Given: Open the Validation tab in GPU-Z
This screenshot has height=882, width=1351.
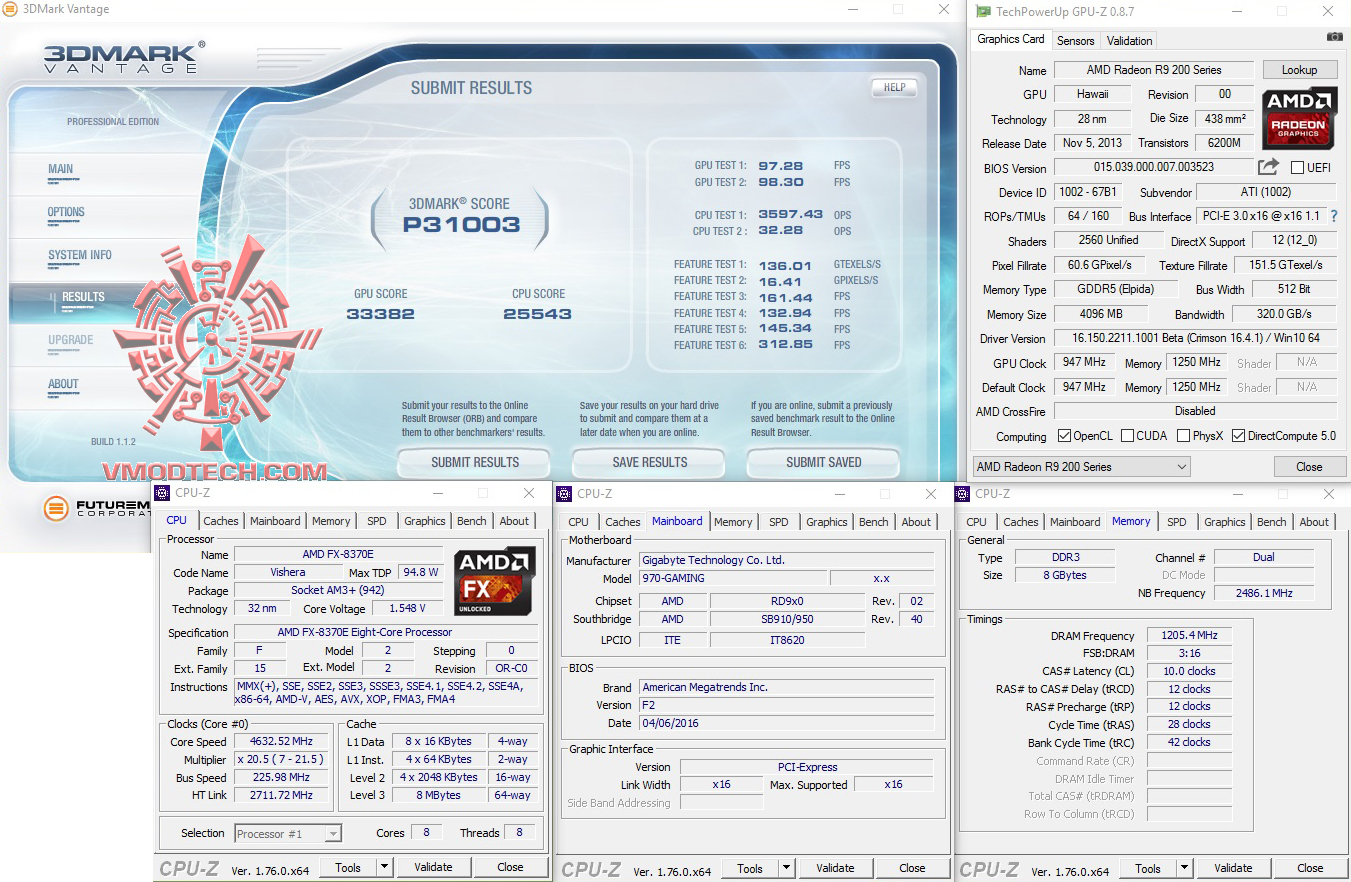Looking at the screenshot, I should click(x=1129, y=41).
